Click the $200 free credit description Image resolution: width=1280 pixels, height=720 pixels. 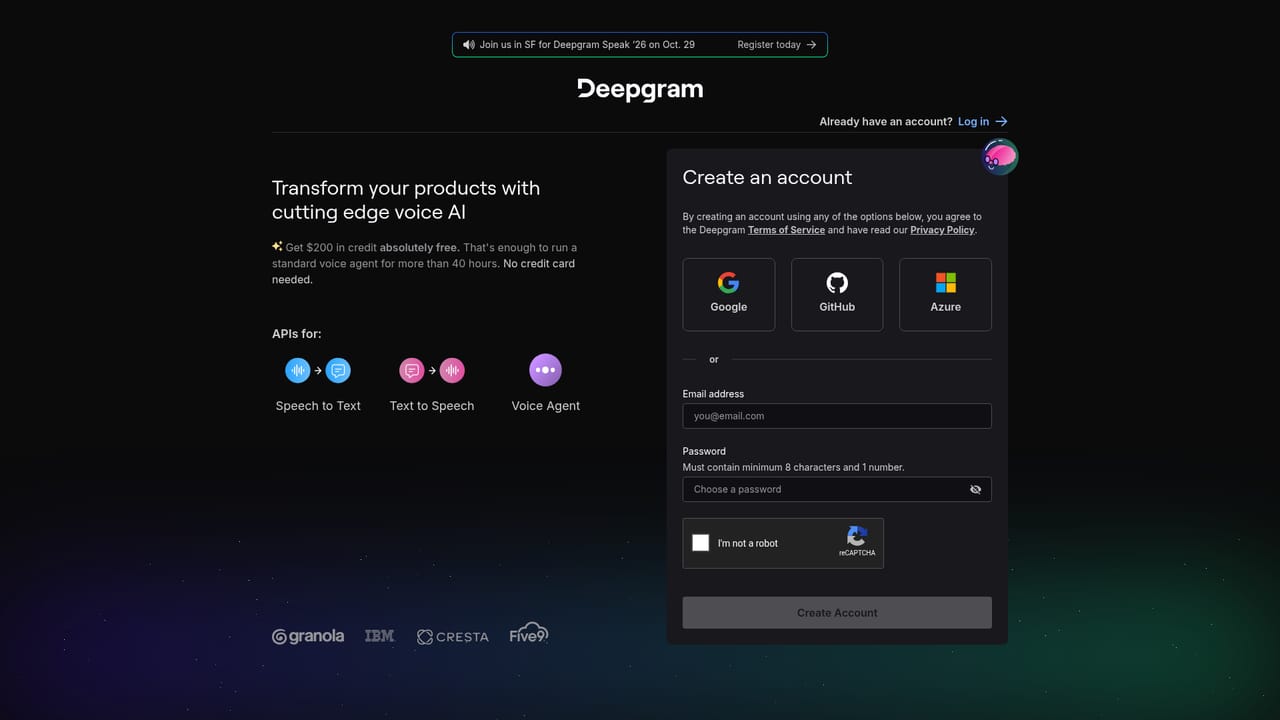[x=424, y=263]
